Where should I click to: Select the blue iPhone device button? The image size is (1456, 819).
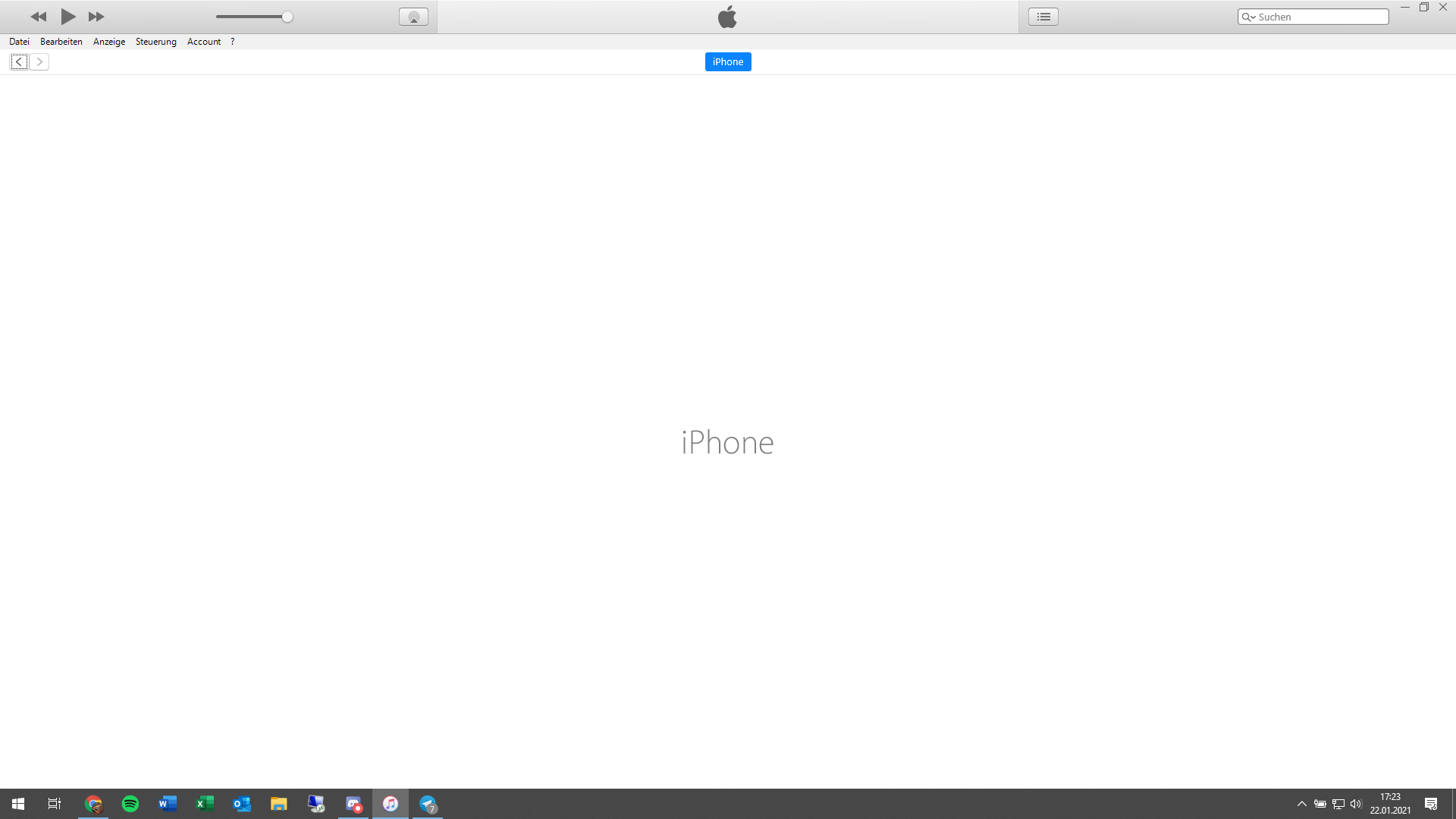[728, 62]
